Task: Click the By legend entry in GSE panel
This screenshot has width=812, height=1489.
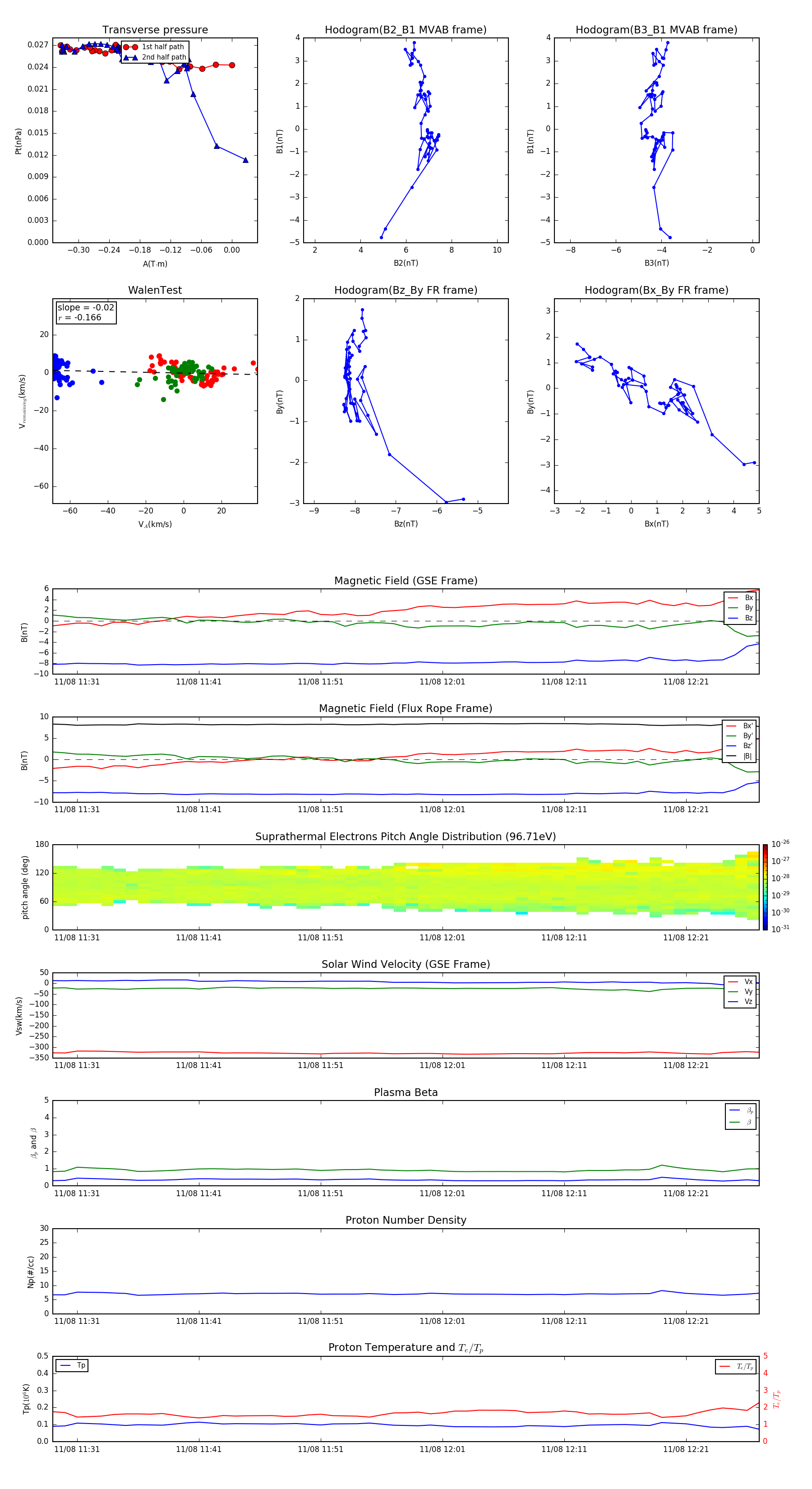Action: pyautogui.click(x=740, y=608)
